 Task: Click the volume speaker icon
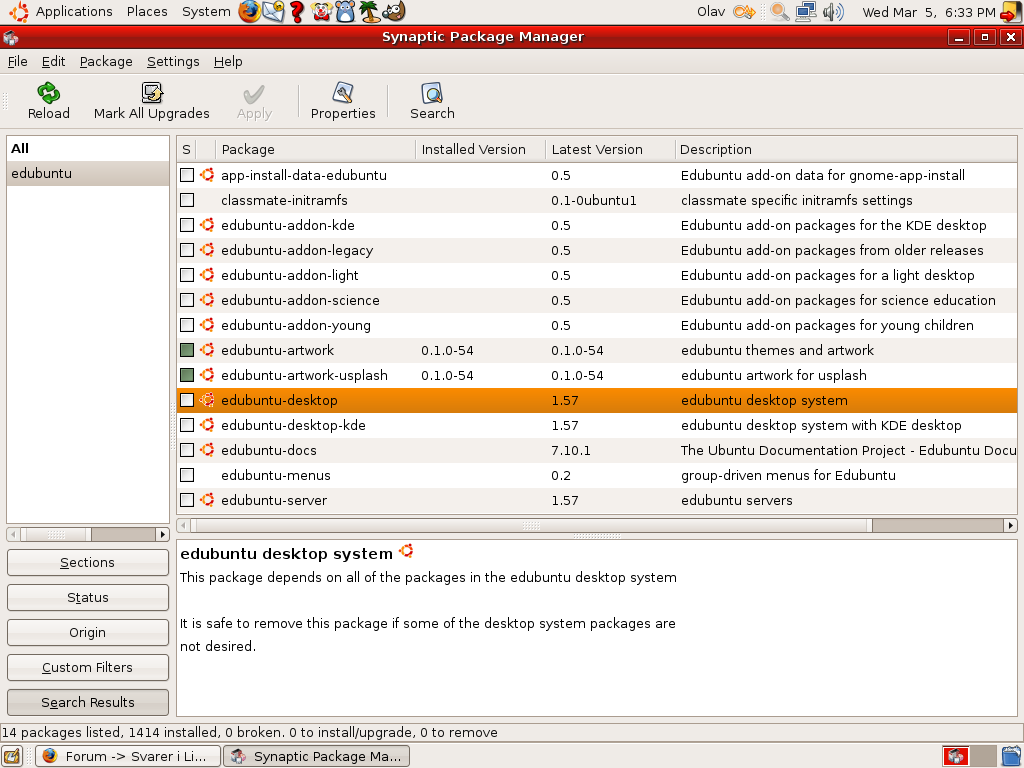point(833,12)
